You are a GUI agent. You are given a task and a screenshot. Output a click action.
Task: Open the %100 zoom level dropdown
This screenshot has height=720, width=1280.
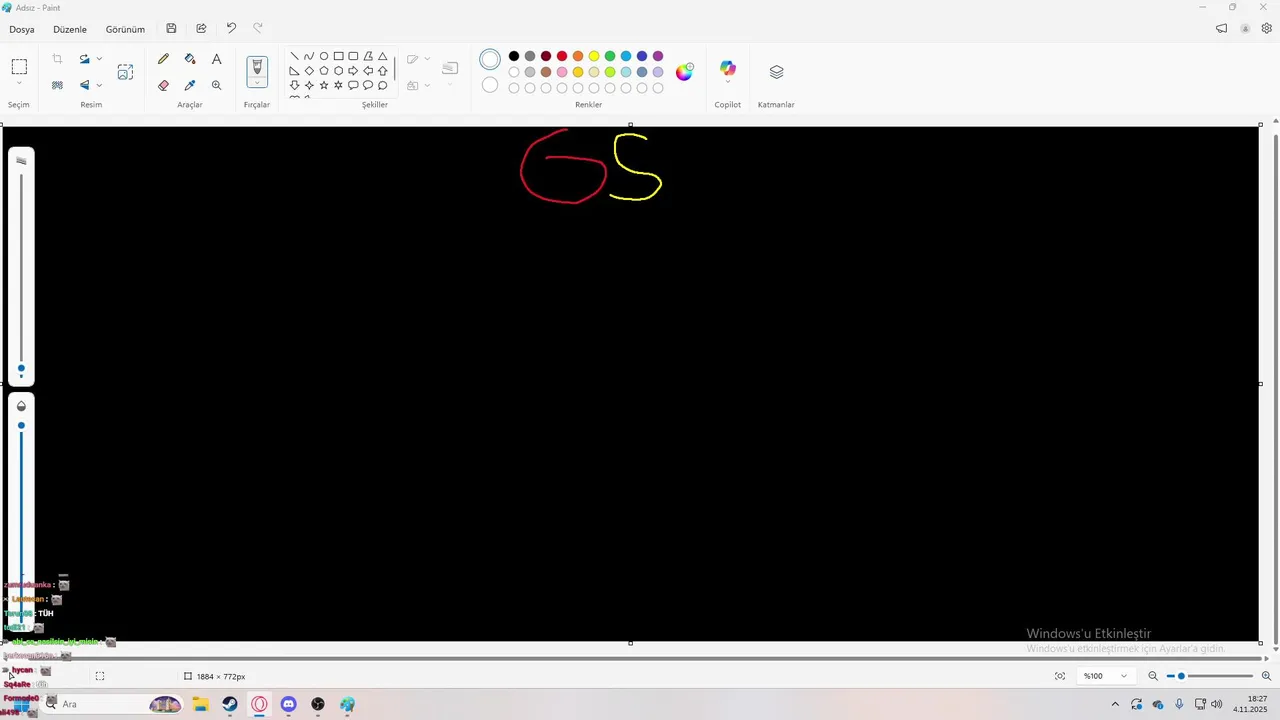pos(1105,676)
